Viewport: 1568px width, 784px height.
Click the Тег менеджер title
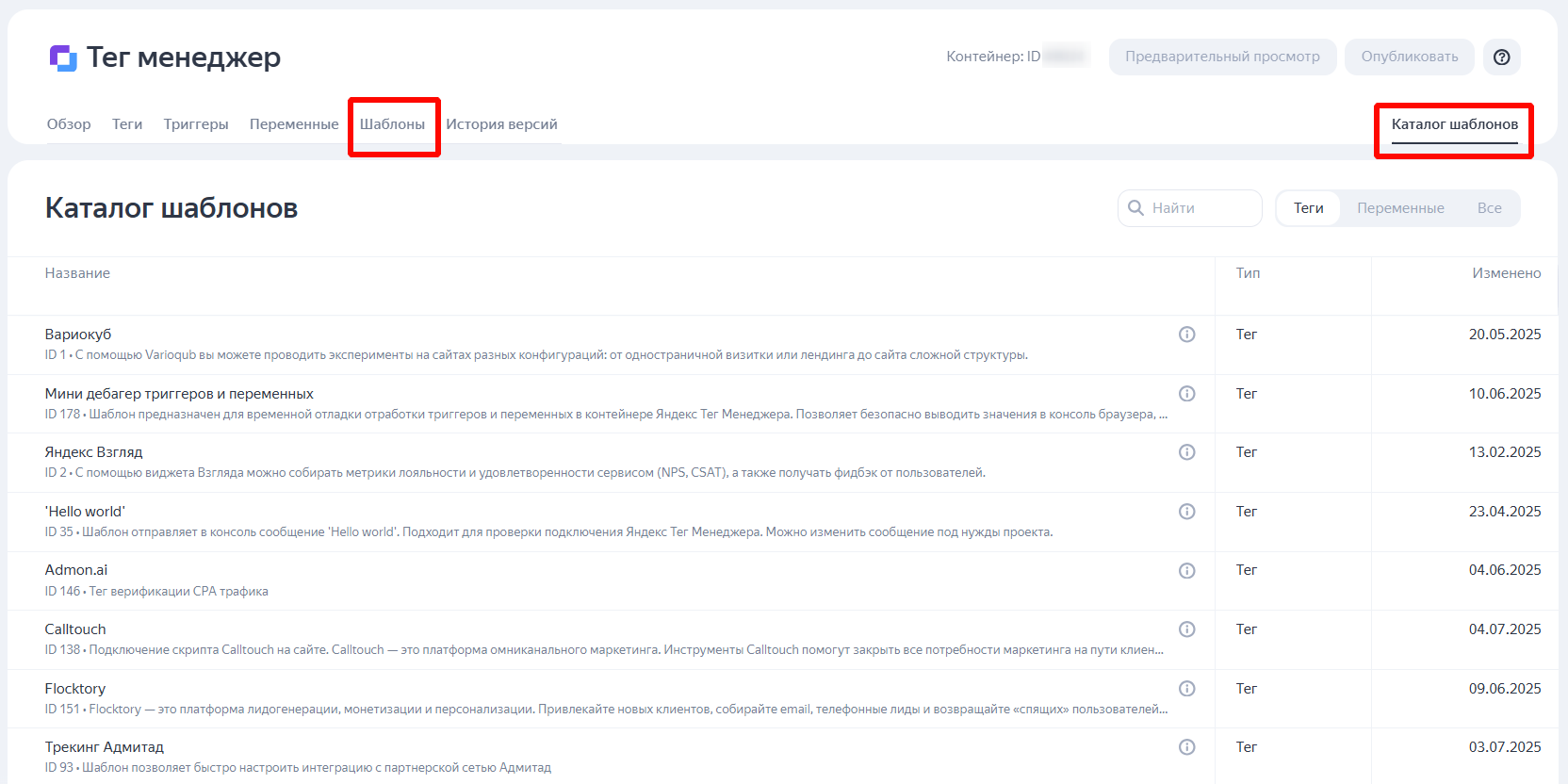pos(184,57)
